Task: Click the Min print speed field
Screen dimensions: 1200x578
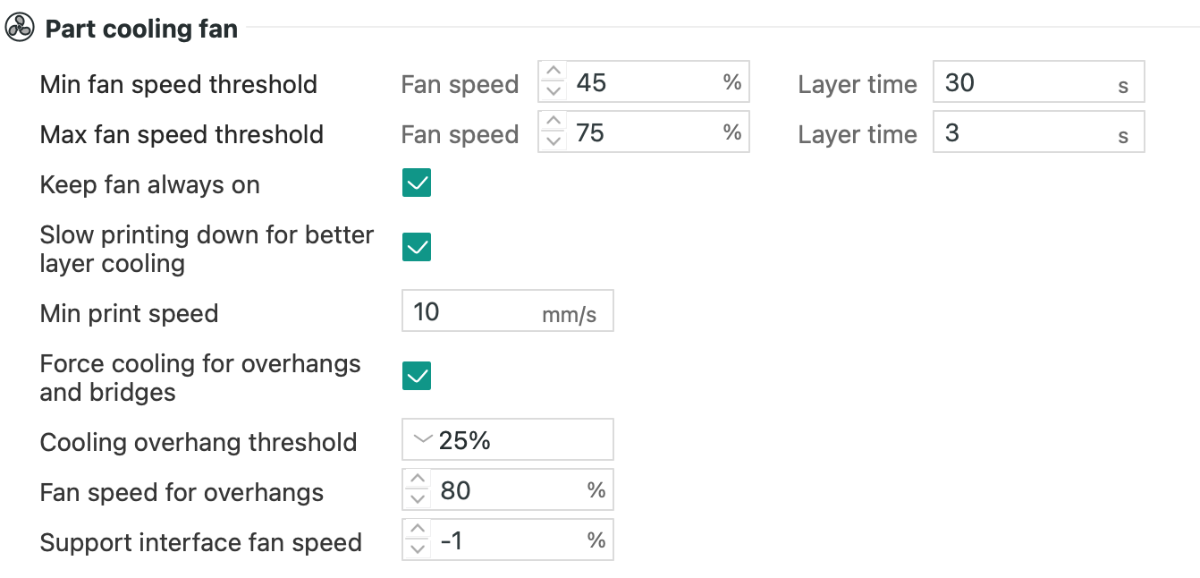Action: click(x=507, y=312)
